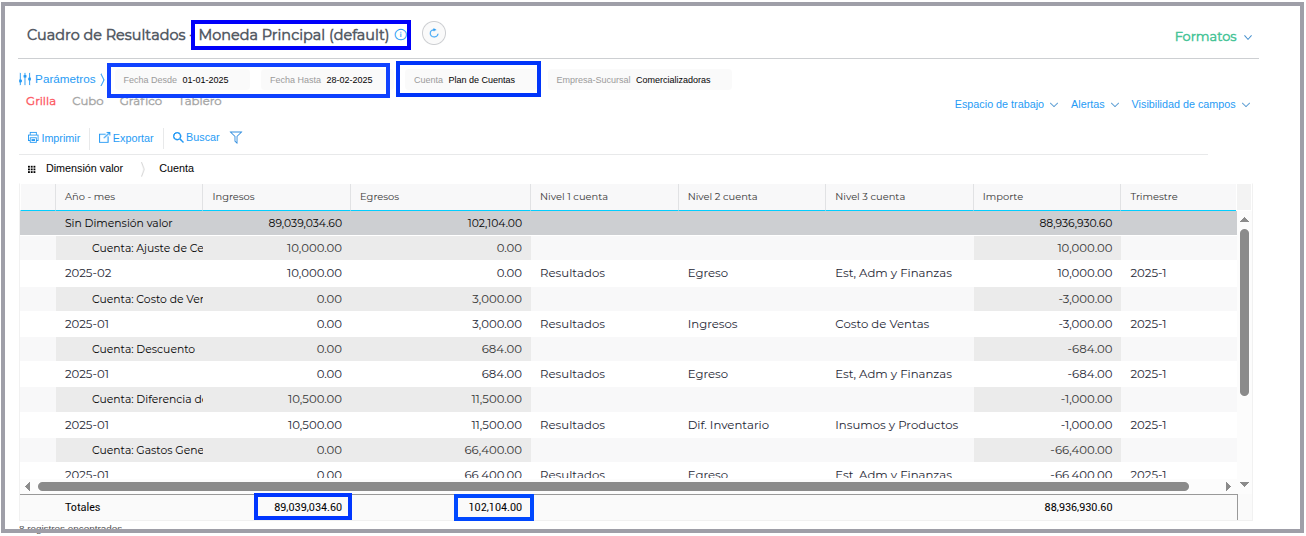Click the filter funnel icon
Image resolution: width=1306 pixels, height=536 pixels.
coord(236,138)
